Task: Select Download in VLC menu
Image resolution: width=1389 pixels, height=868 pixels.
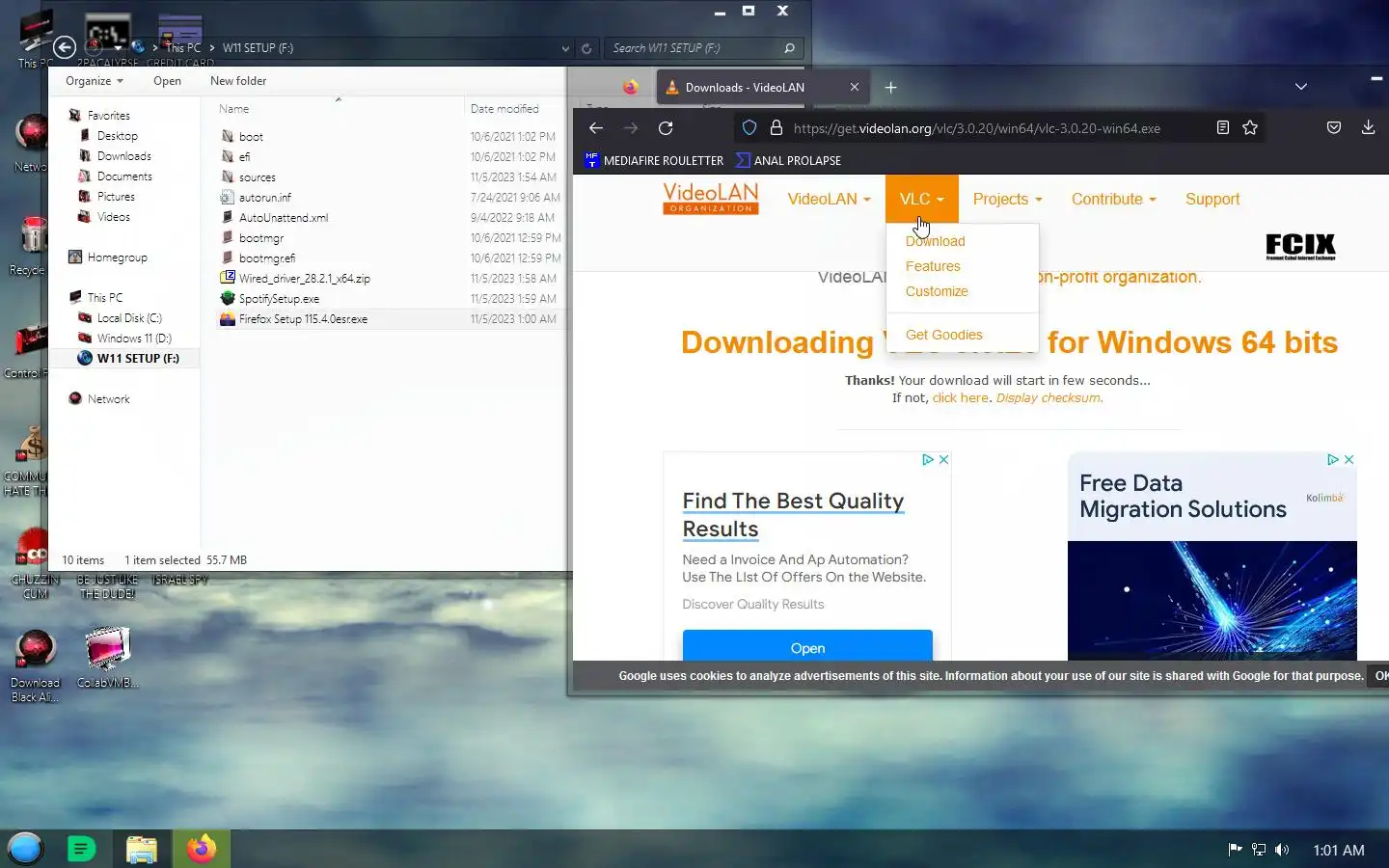Action: coord(936,241)
